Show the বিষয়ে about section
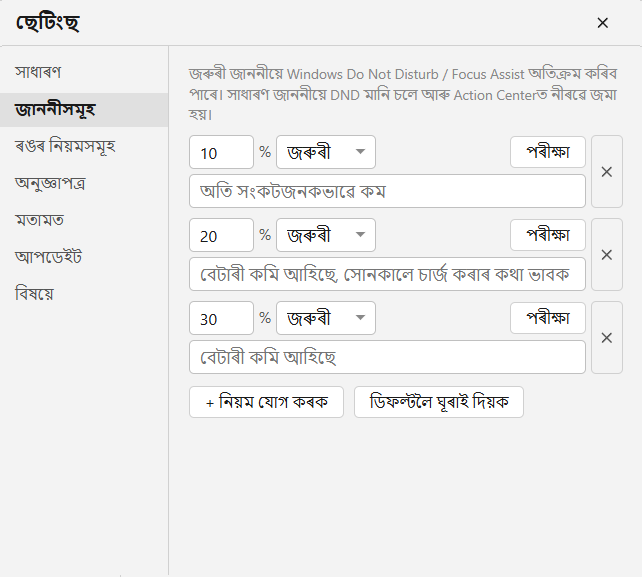The image size is (642, 577). [x=84, y=294]
